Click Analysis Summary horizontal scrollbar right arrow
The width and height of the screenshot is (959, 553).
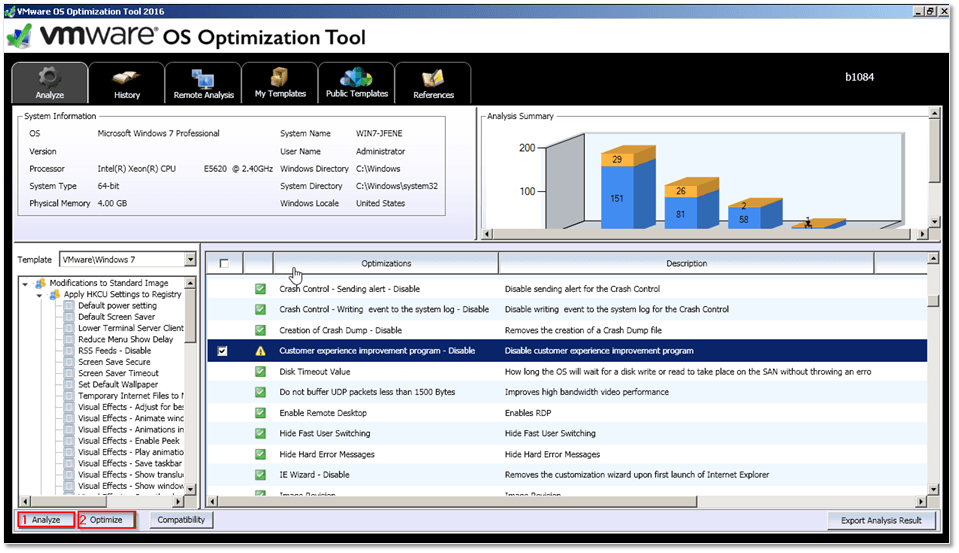click(922, 234)
